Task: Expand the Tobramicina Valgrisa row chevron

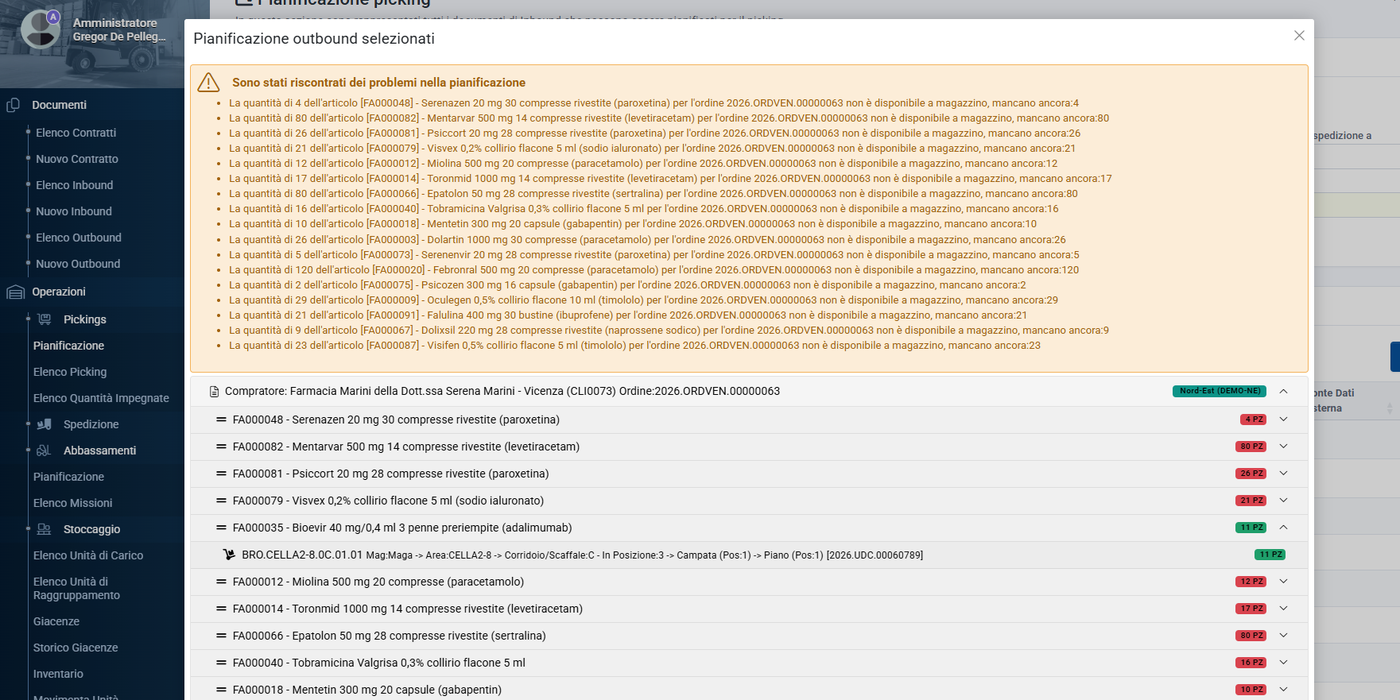Action: click(1284, 662)
